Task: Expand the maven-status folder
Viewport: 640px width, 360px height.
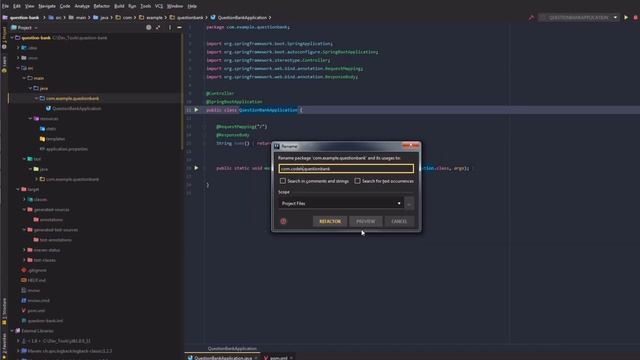Action: click(x=24, y=250)
